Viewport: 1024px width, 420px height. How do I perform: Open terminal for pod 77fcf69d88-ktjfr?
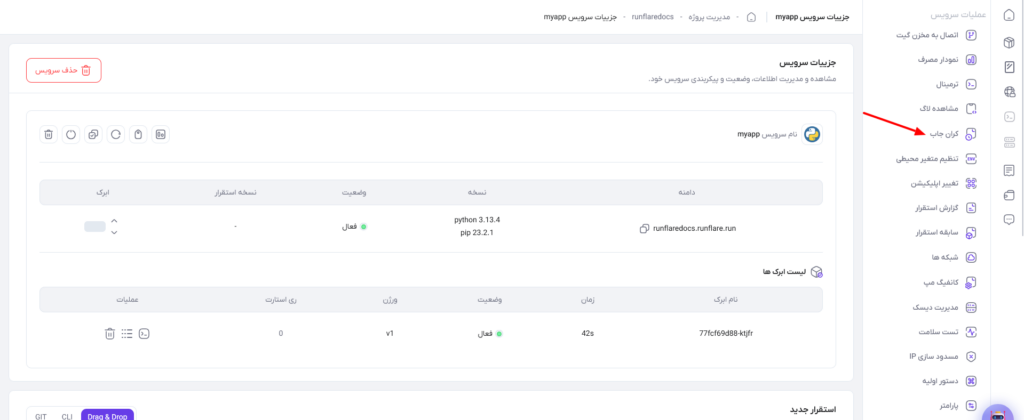coord(145,333)
